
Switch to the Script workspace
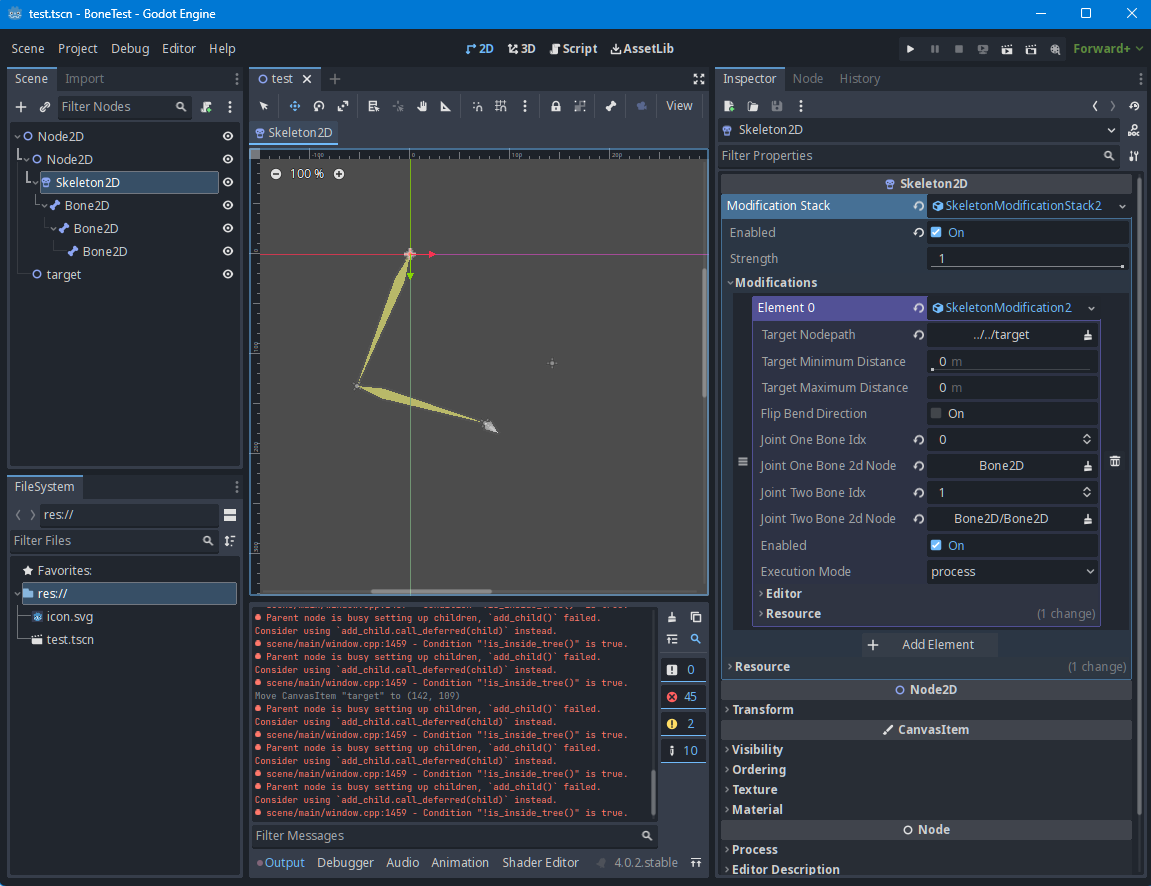coord(573,48)
